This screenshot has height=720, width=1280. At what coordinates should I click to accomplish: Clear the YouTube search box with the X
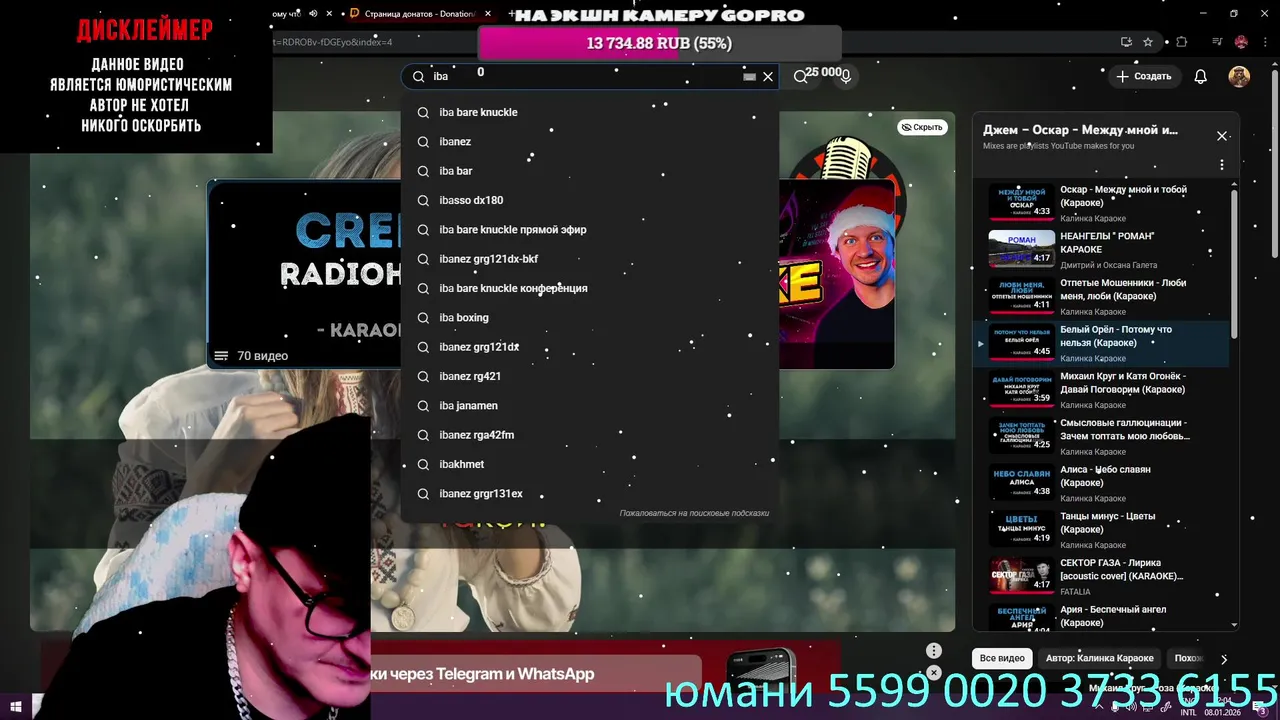tap(768, 76)
